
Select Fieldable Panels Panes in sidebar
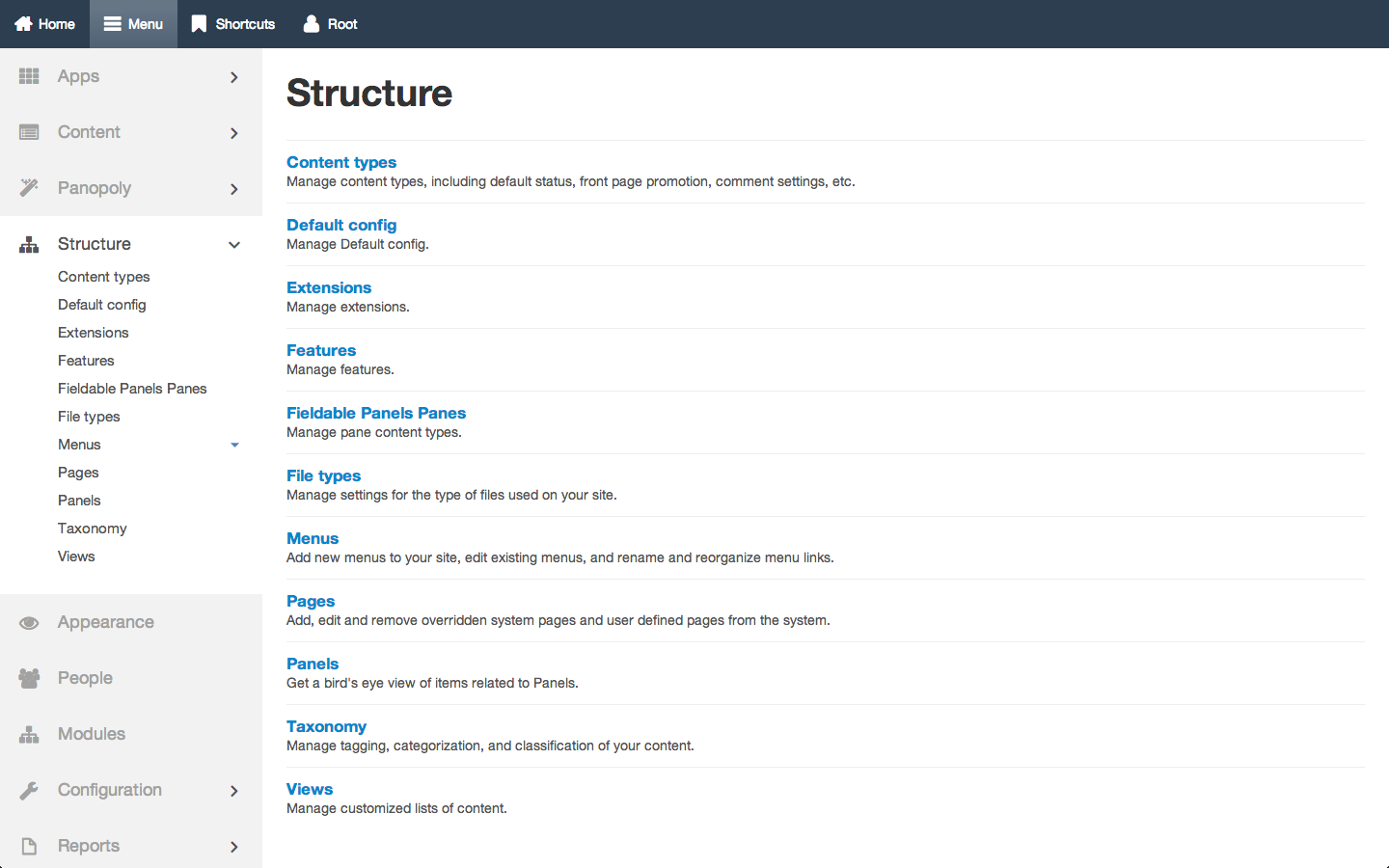[132, 389]
